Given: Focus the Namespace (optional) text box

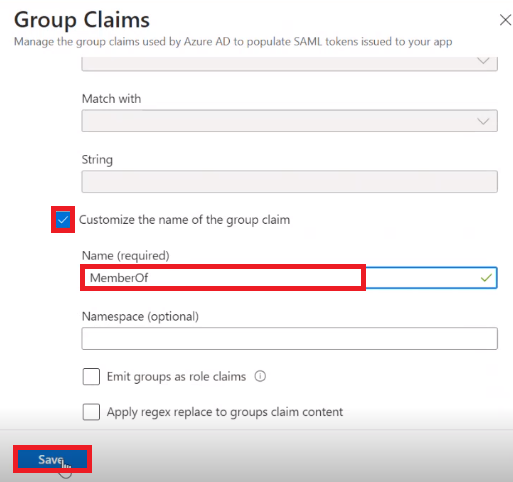Looking at the screenshot, I should coord(289,338).
